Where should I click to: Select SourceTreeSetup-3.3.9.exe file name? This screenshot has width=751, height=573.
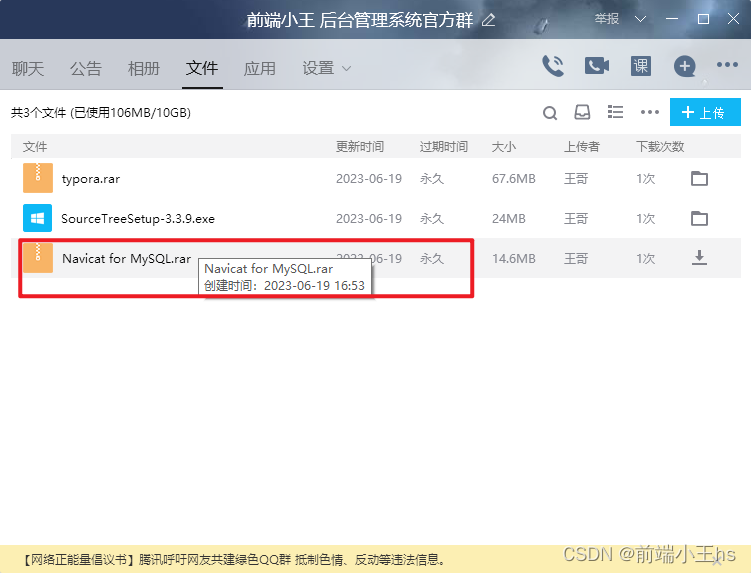(138, 219)
